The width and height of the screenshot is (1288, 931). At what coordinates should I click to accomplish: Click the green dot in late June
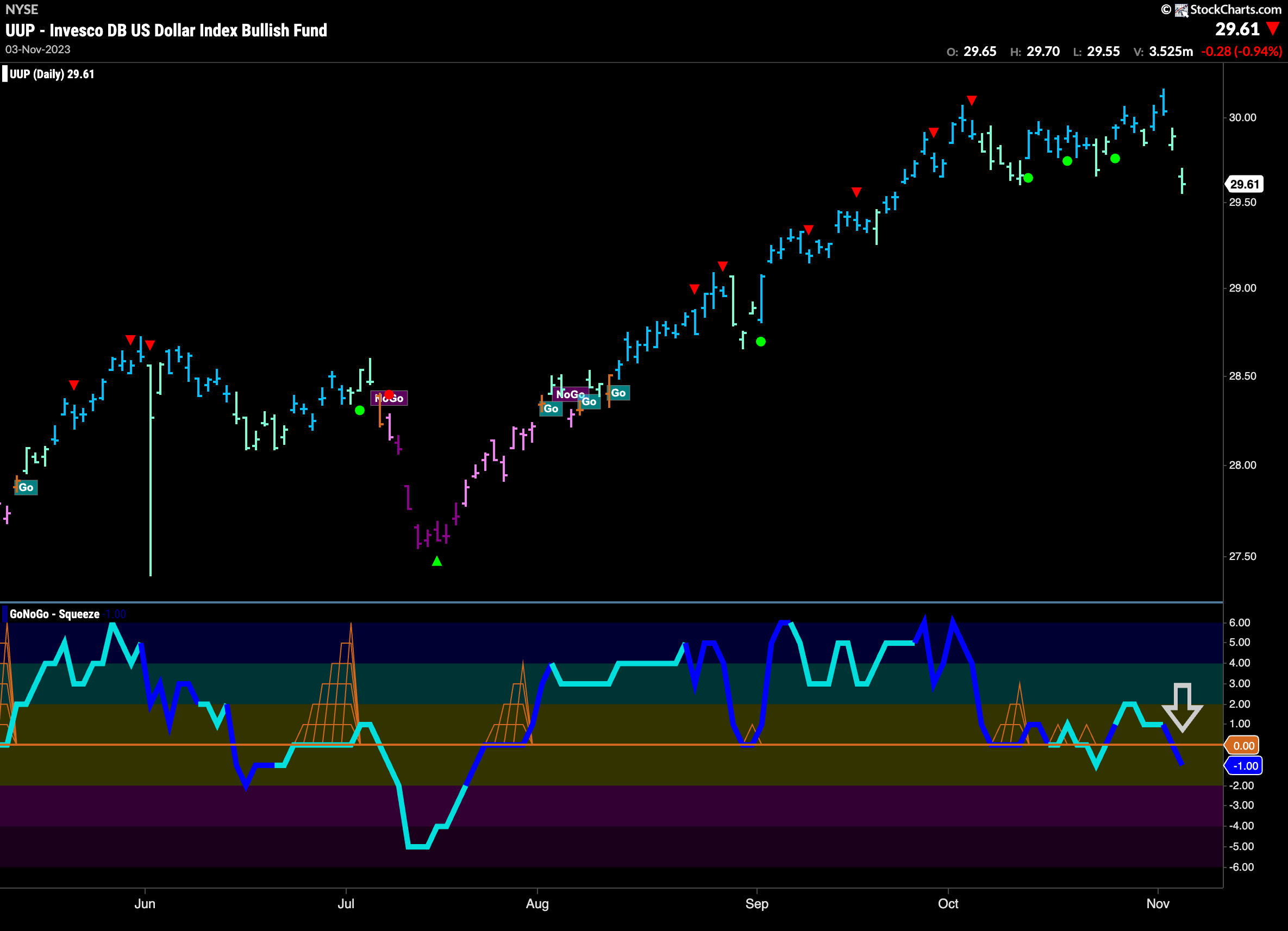[359, 411]
